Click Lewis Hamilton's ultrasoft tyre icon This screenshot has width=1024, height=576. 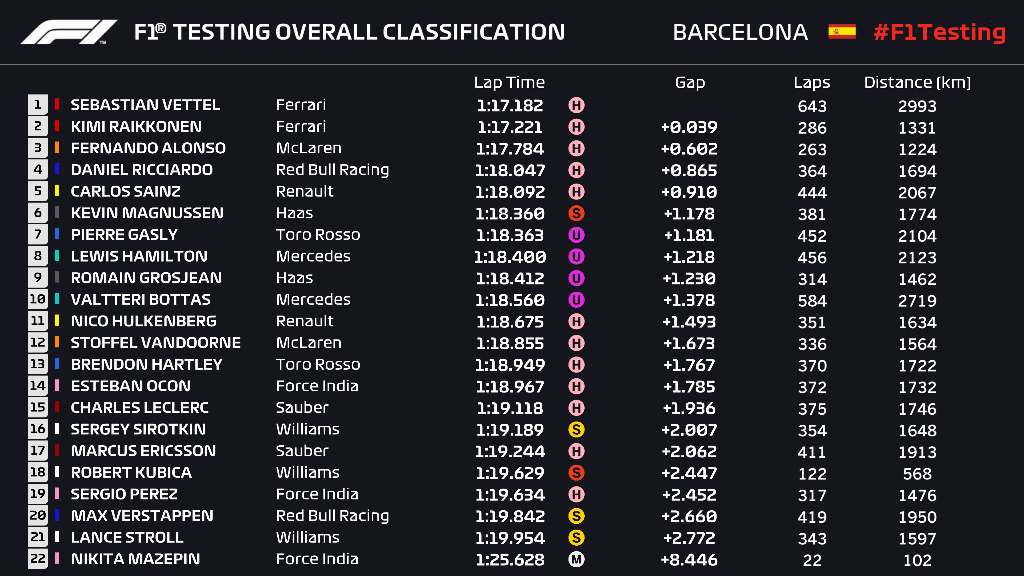point(576,257)
